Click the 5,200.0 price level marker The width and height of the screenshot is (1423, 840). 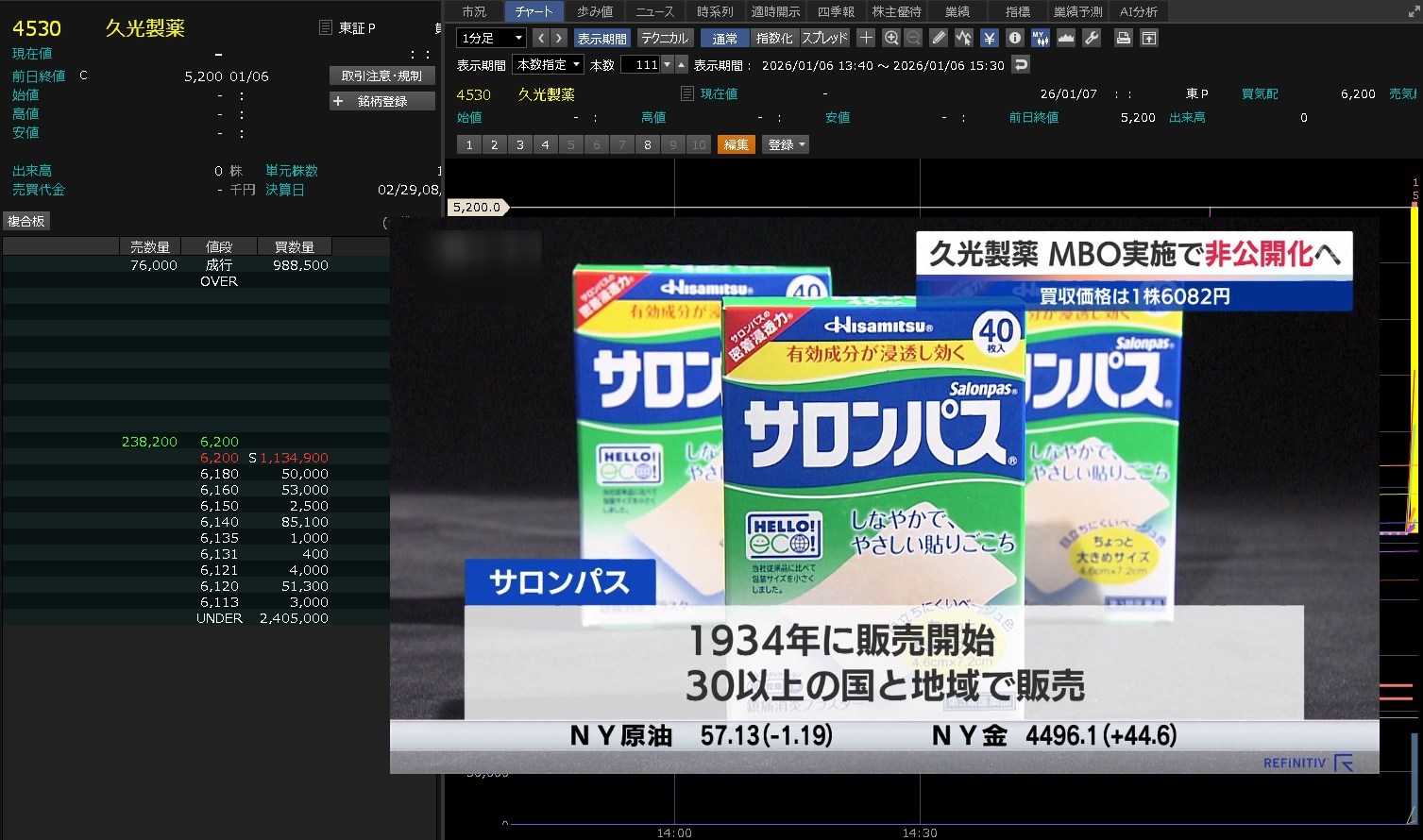click(x=478, y=207)
